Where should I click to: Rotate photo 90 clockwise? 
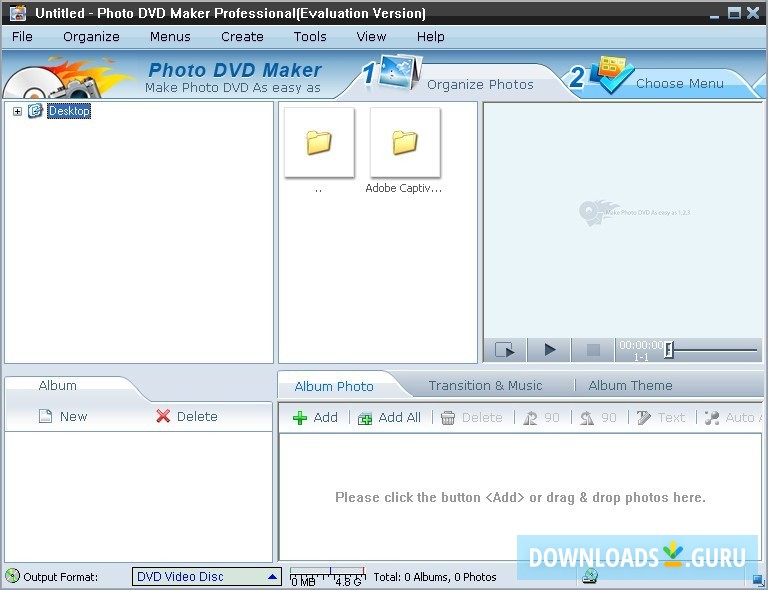[x=541, y=418]
